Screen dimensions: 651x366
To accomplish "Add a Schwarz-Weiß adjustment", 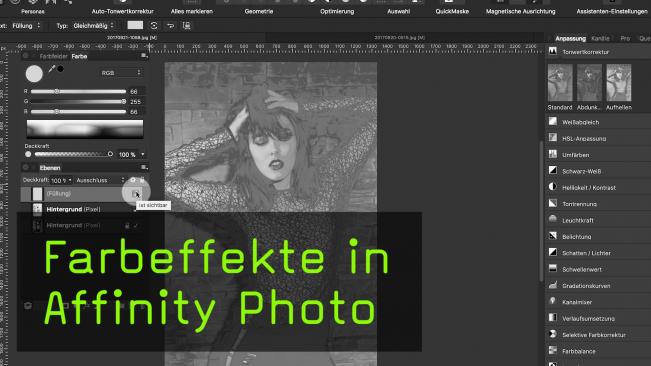I will pos(598,171).
